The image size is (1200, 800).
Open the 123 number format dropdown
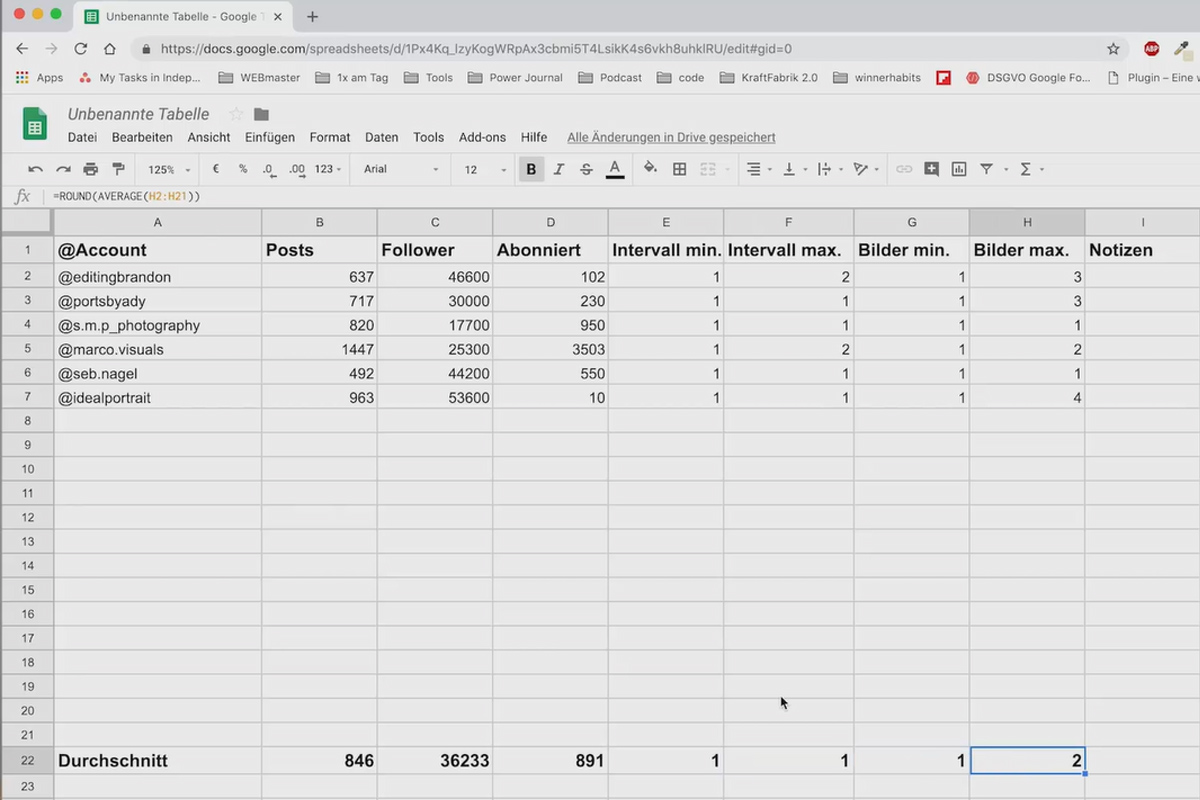pyautogui.click(x=328, y=169)
